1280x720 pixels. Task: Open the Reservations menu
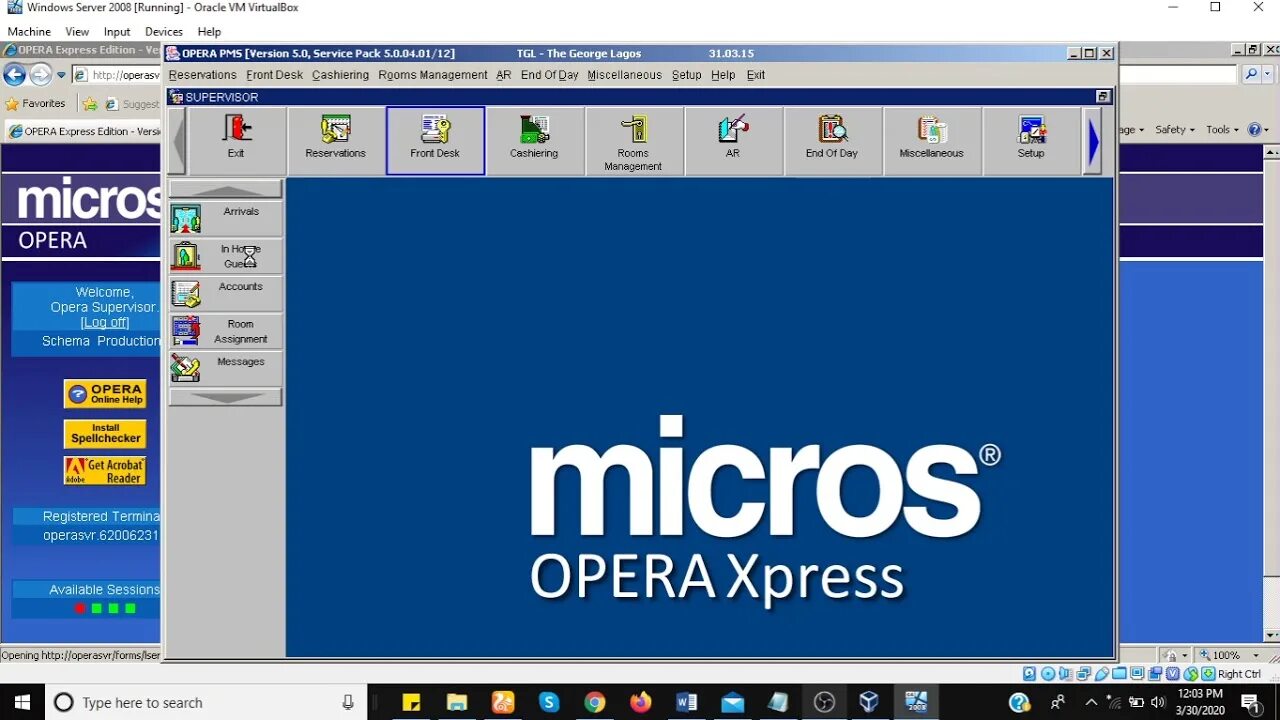pos(202,75)
